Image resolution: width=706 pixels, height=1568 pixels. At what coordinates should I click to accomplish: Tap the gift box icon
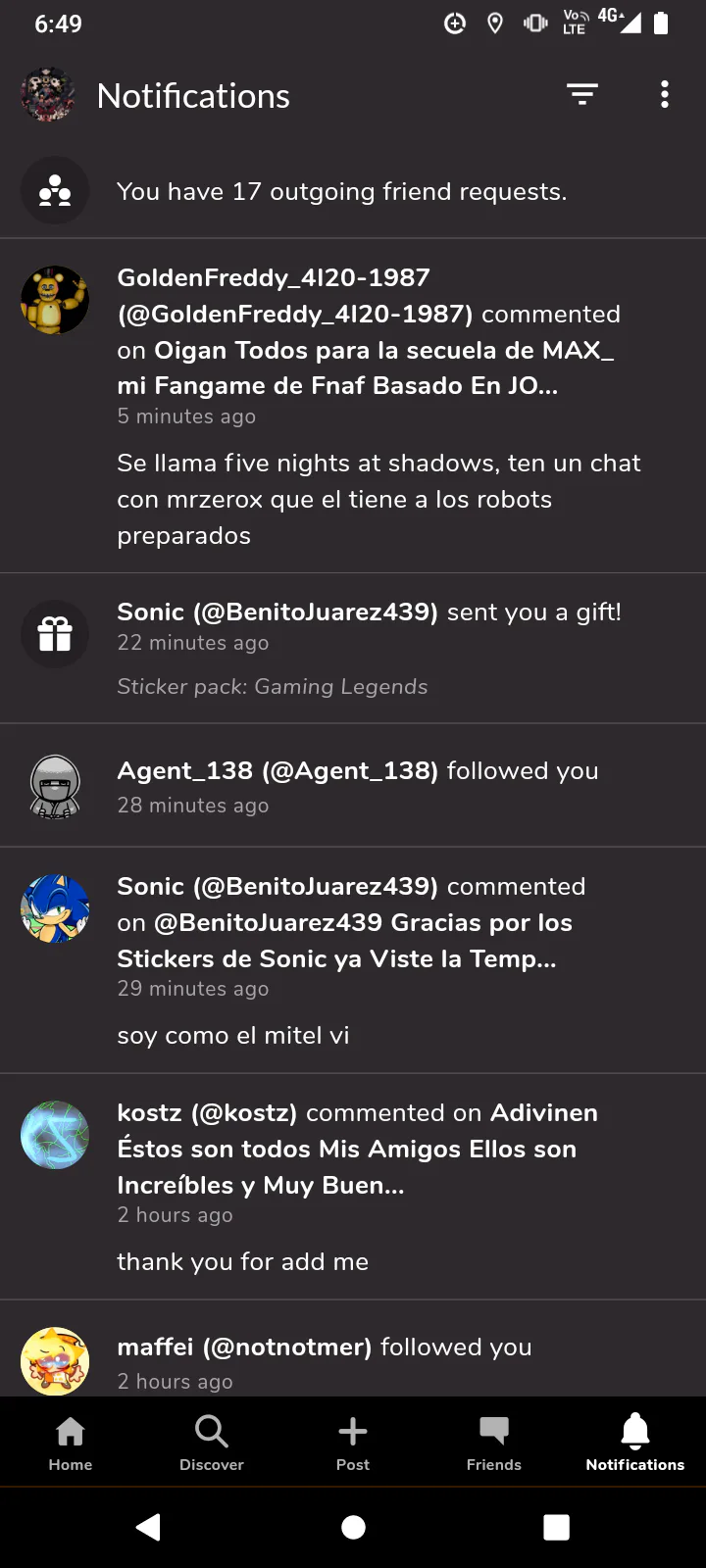pyautogui.click(x=55, y=634)
